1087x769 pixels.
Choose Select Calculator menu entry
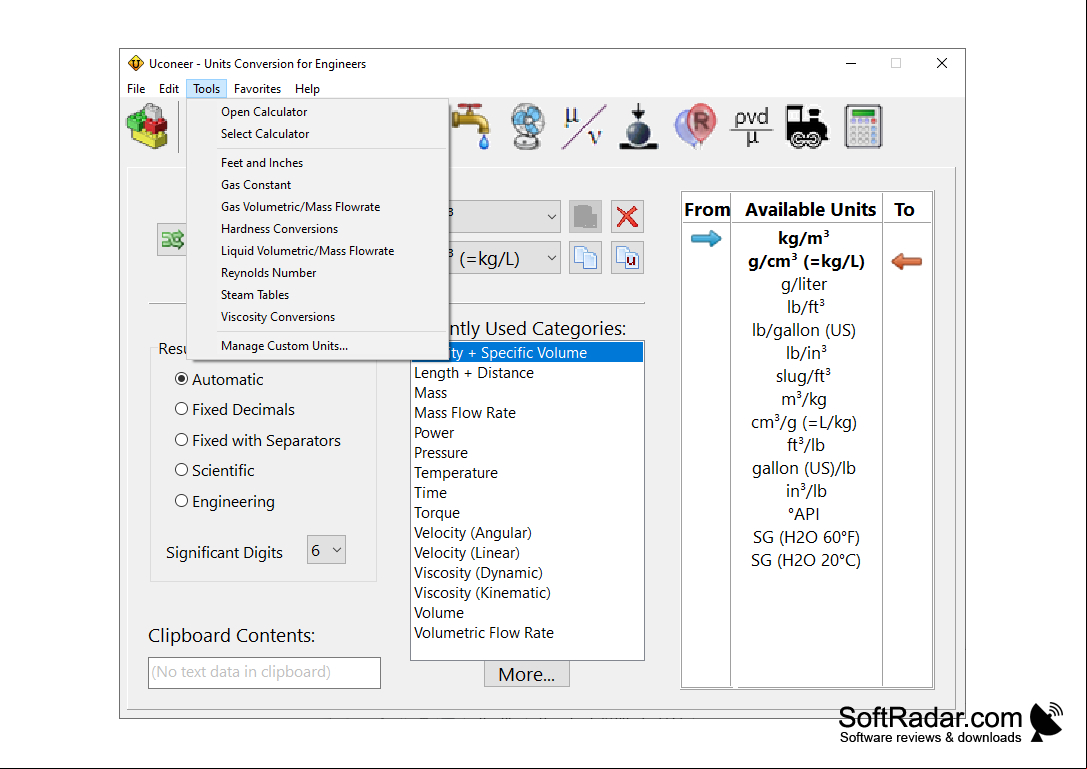(318, 134)
